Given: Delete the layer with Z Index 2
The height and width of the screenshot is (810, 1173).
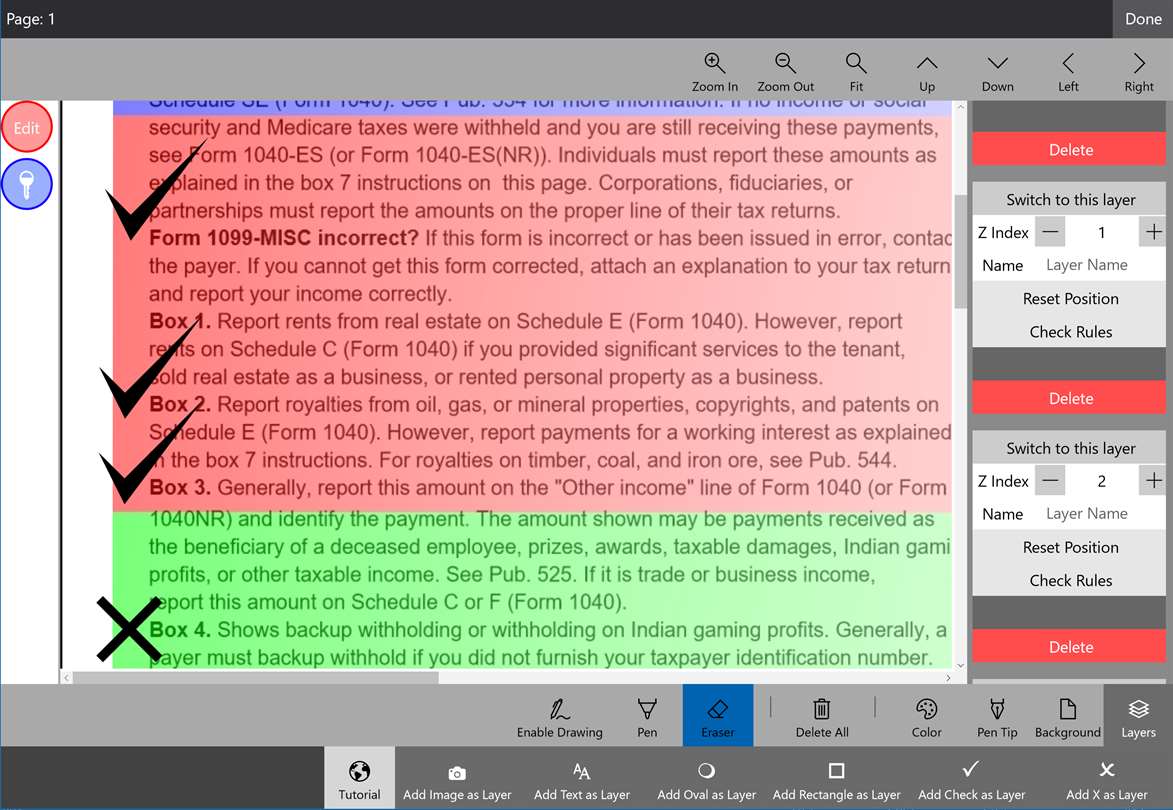Looking at the screenshot, I should pos(1069,646).
